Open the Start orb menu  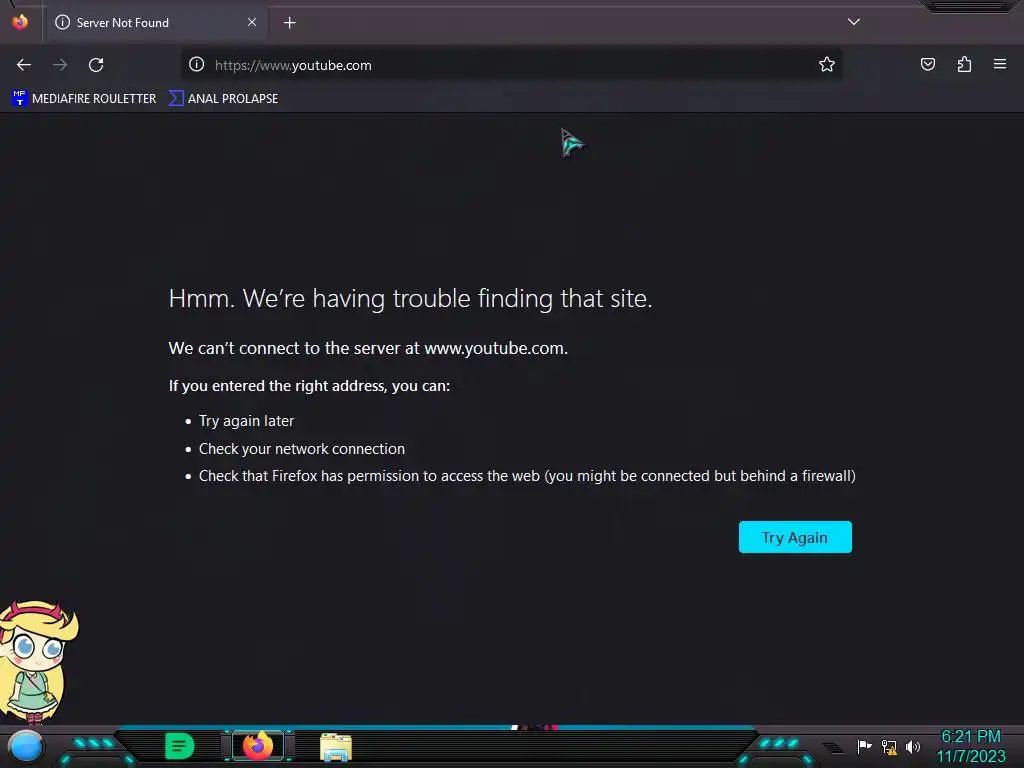(26, 747)
